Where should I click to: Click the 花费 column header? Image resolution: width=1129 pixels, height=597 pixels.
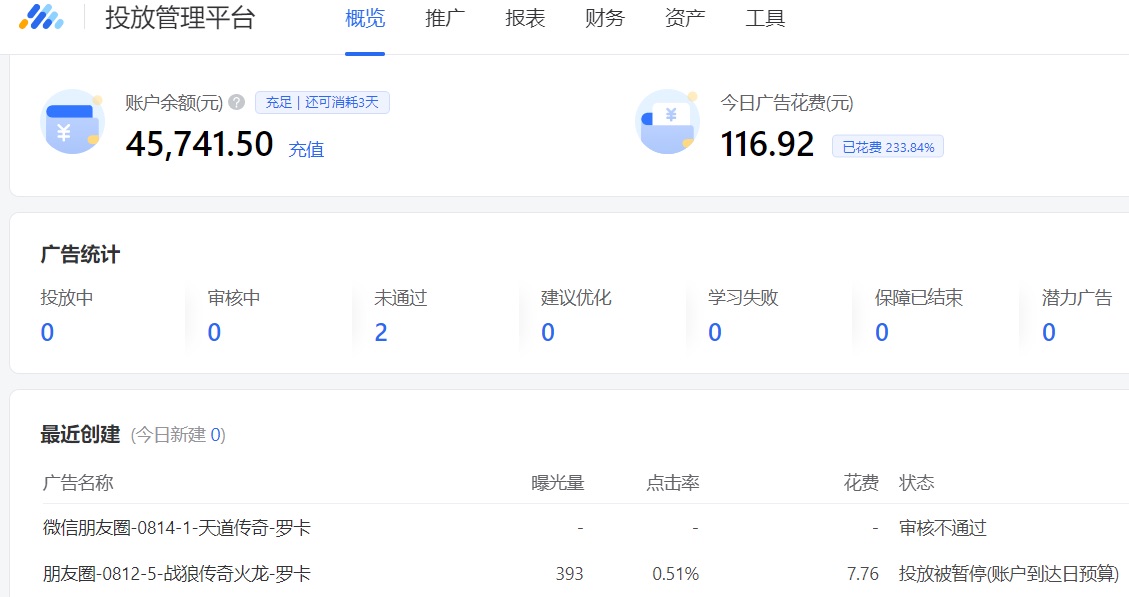(x=861, y=482)
